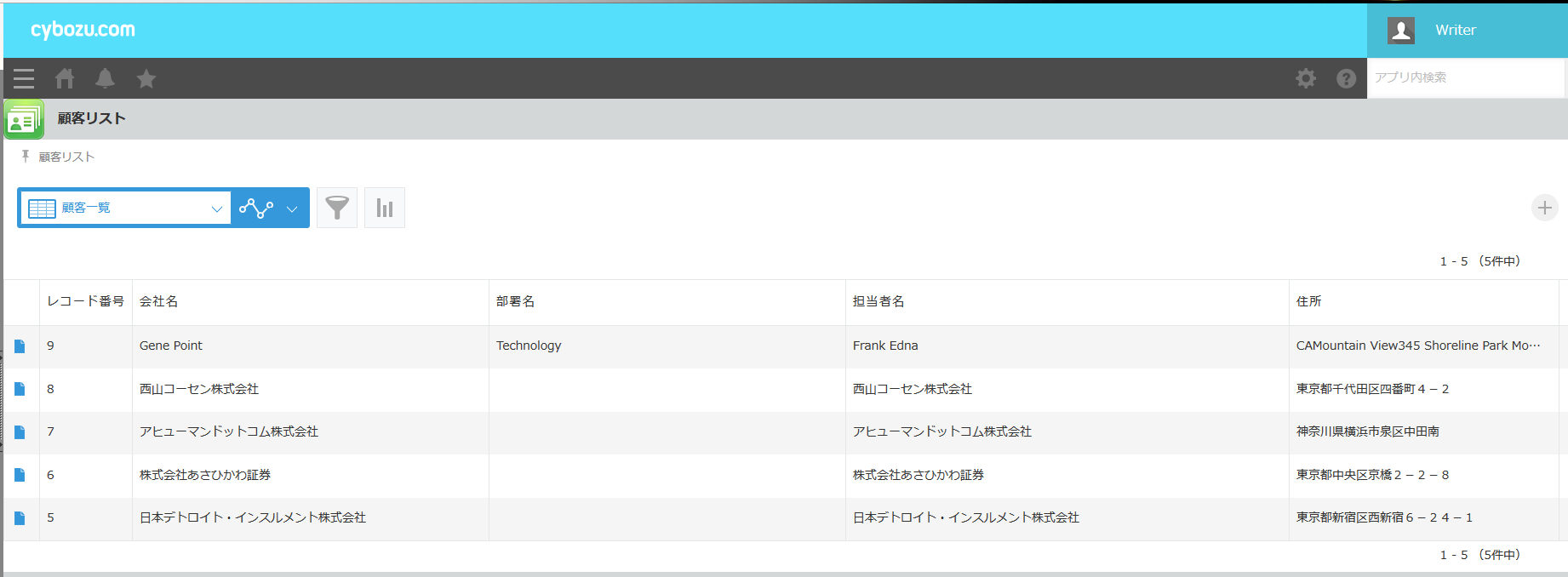Sort by レコード番号 column header

click(86, 302)
